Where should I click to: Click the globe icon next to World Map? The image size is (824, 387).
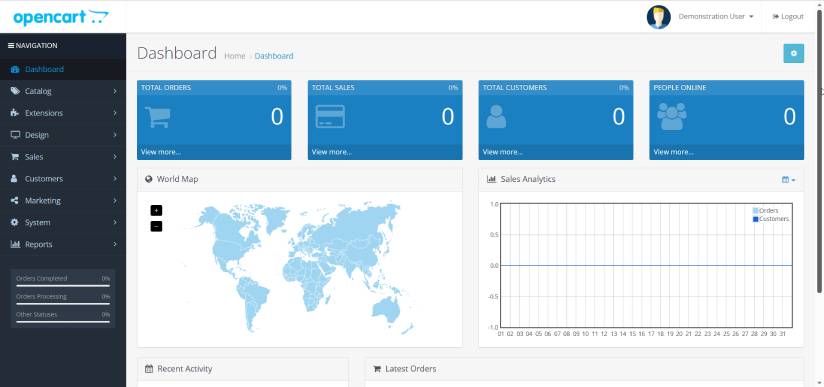pyautogui.click(x=149, y=179)
